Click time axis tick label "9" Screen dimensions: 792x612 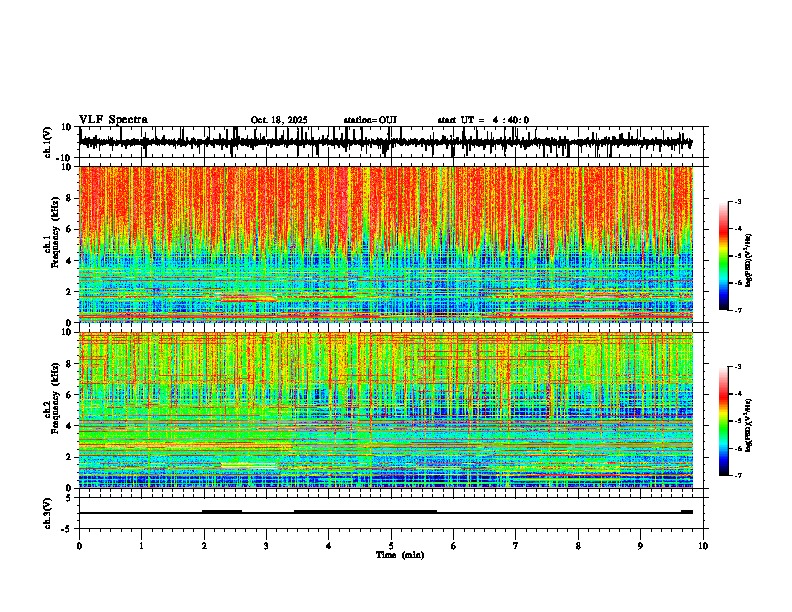point(640,546)
